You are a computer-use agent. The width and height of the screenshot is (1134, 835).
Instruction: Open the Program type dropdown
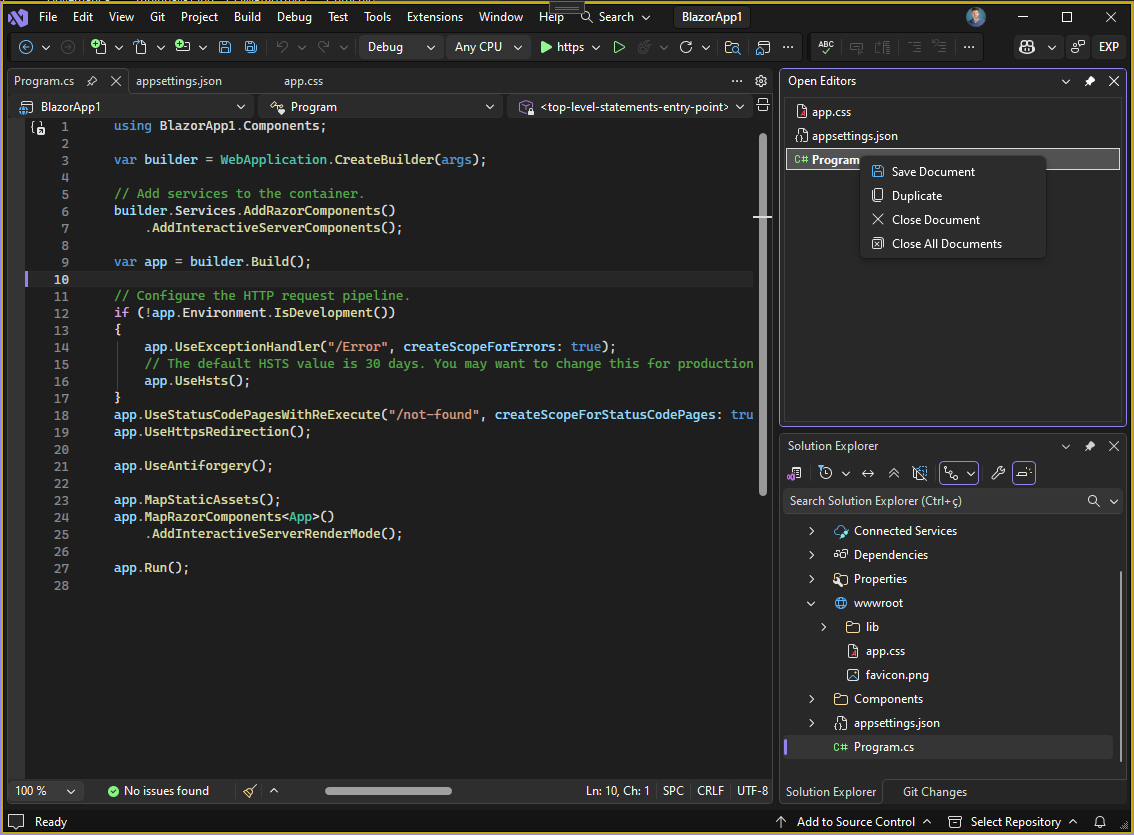(x=382, y=107)
